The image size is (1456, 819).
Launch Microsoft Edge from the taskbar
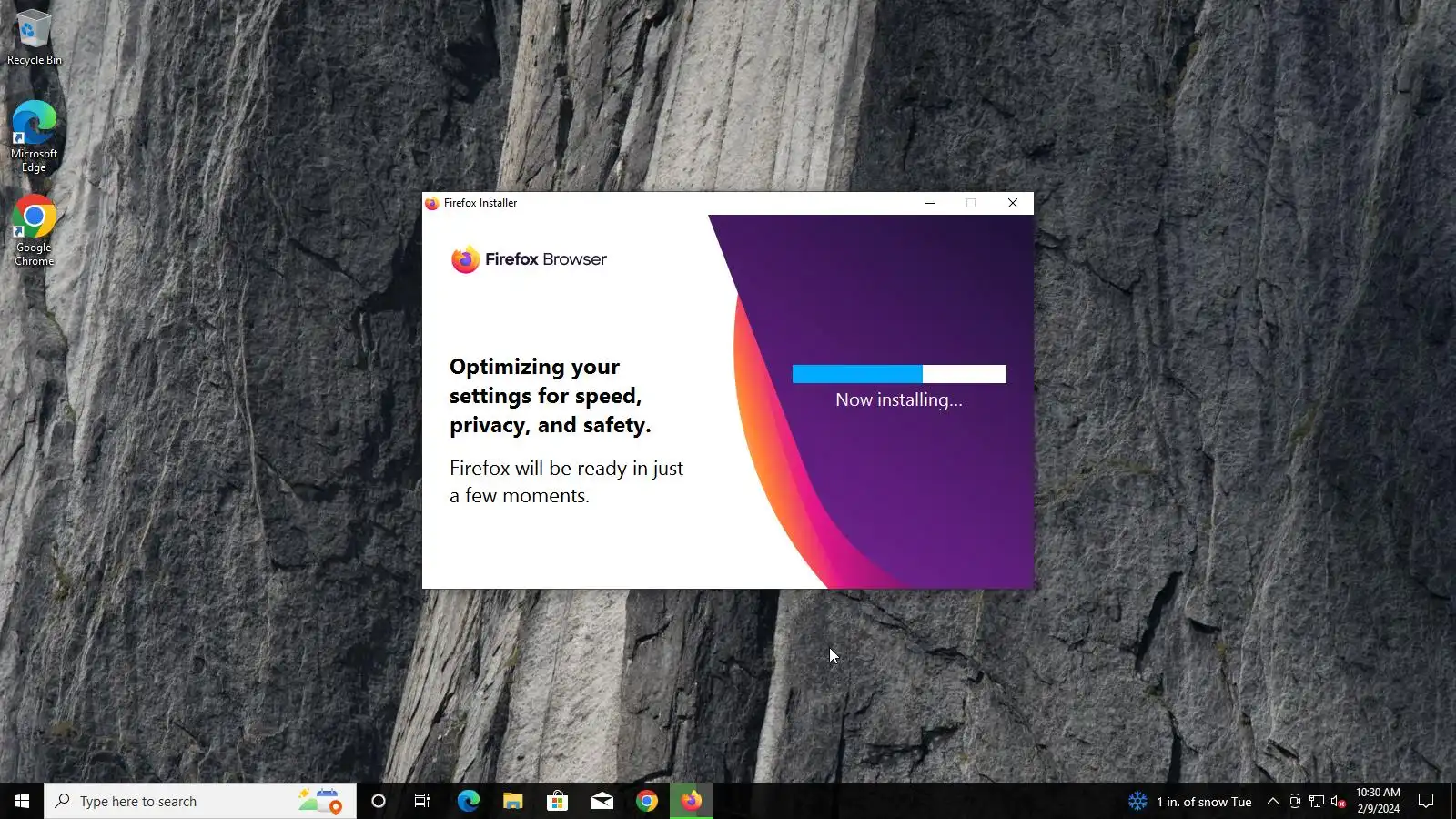pyautogui.click(x=468, y=801)
